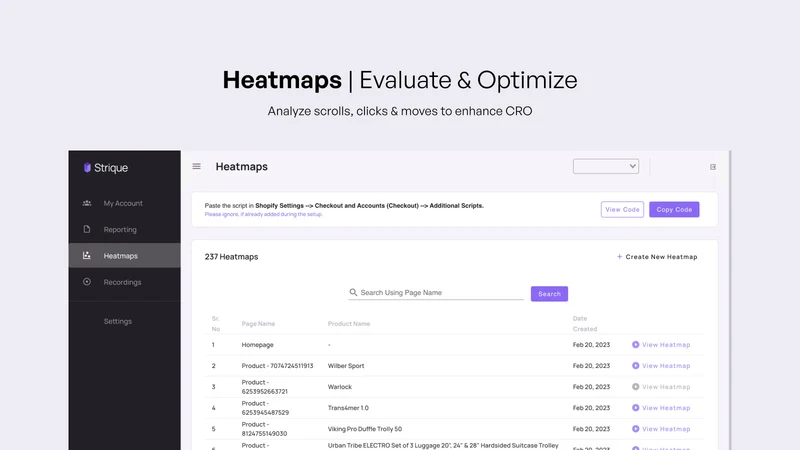
Task: Open the Recordings section
Action: [124, 282]
